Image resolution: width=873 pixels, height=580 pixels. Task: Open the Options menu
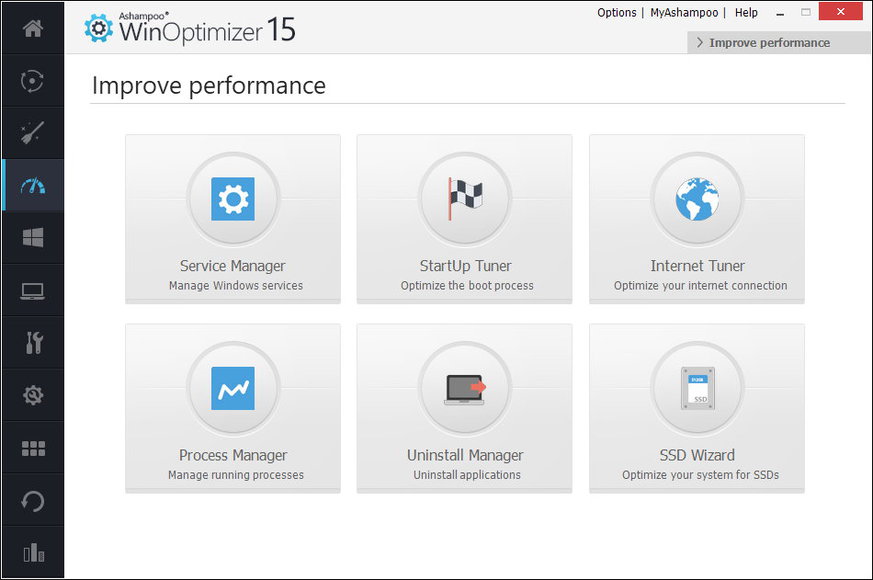616,12
